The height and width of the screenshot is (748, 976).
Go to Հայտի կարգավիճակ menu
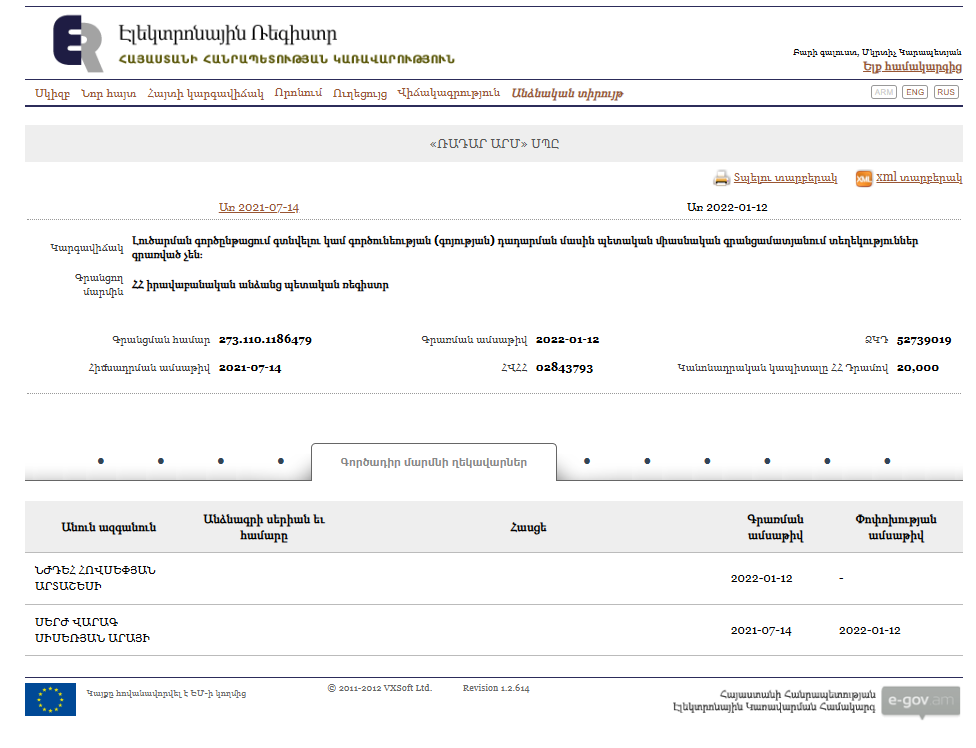pos(205,94)
